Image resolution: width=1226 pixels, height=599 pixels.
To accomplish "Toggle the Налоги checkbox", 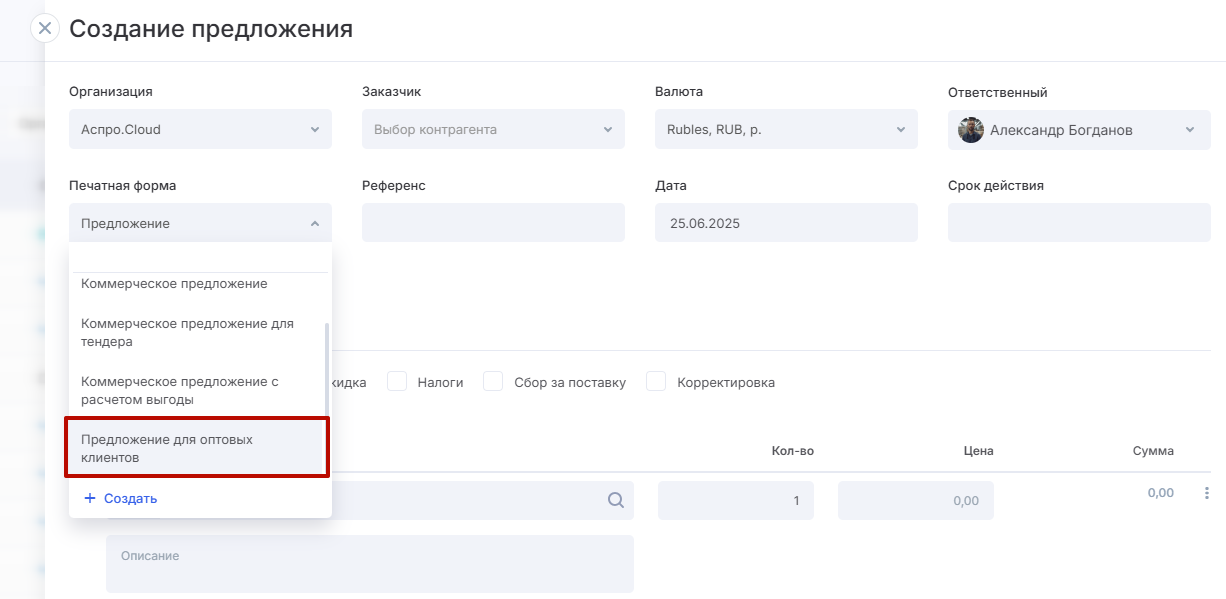I will 397,382.
